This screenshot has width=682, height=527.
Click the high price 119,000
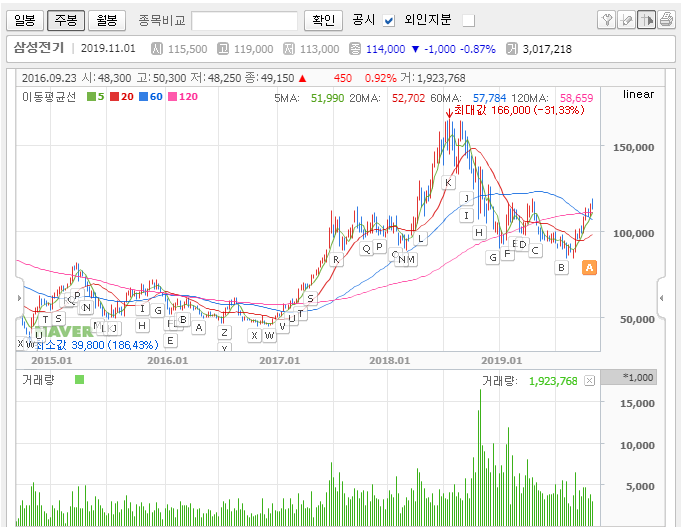coord(254,49)
